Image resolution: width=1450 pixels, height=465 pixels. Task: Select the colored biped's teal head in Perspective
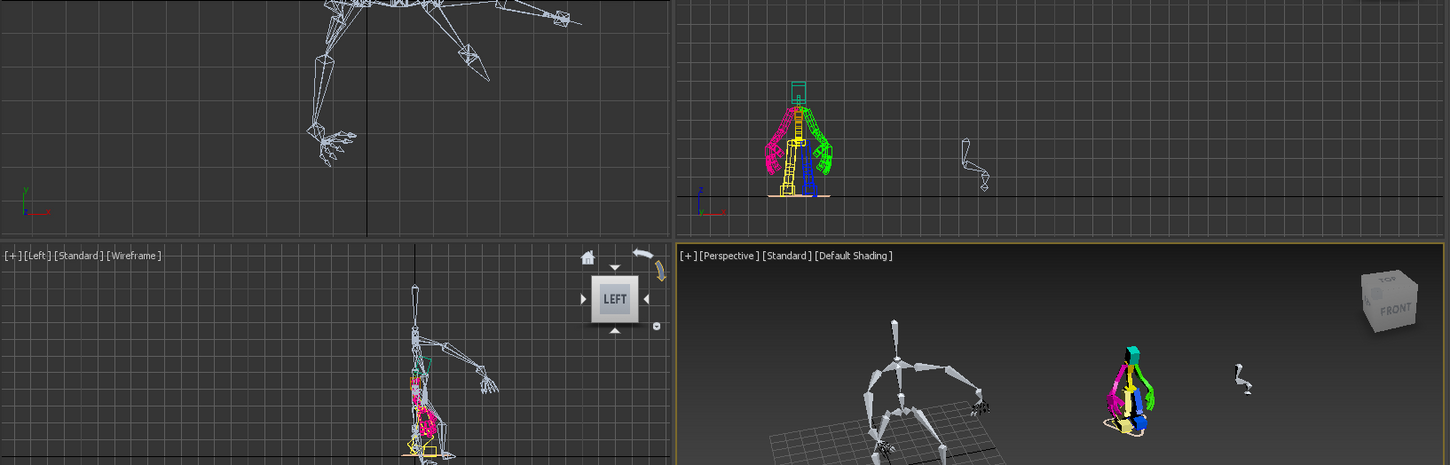1132,354
